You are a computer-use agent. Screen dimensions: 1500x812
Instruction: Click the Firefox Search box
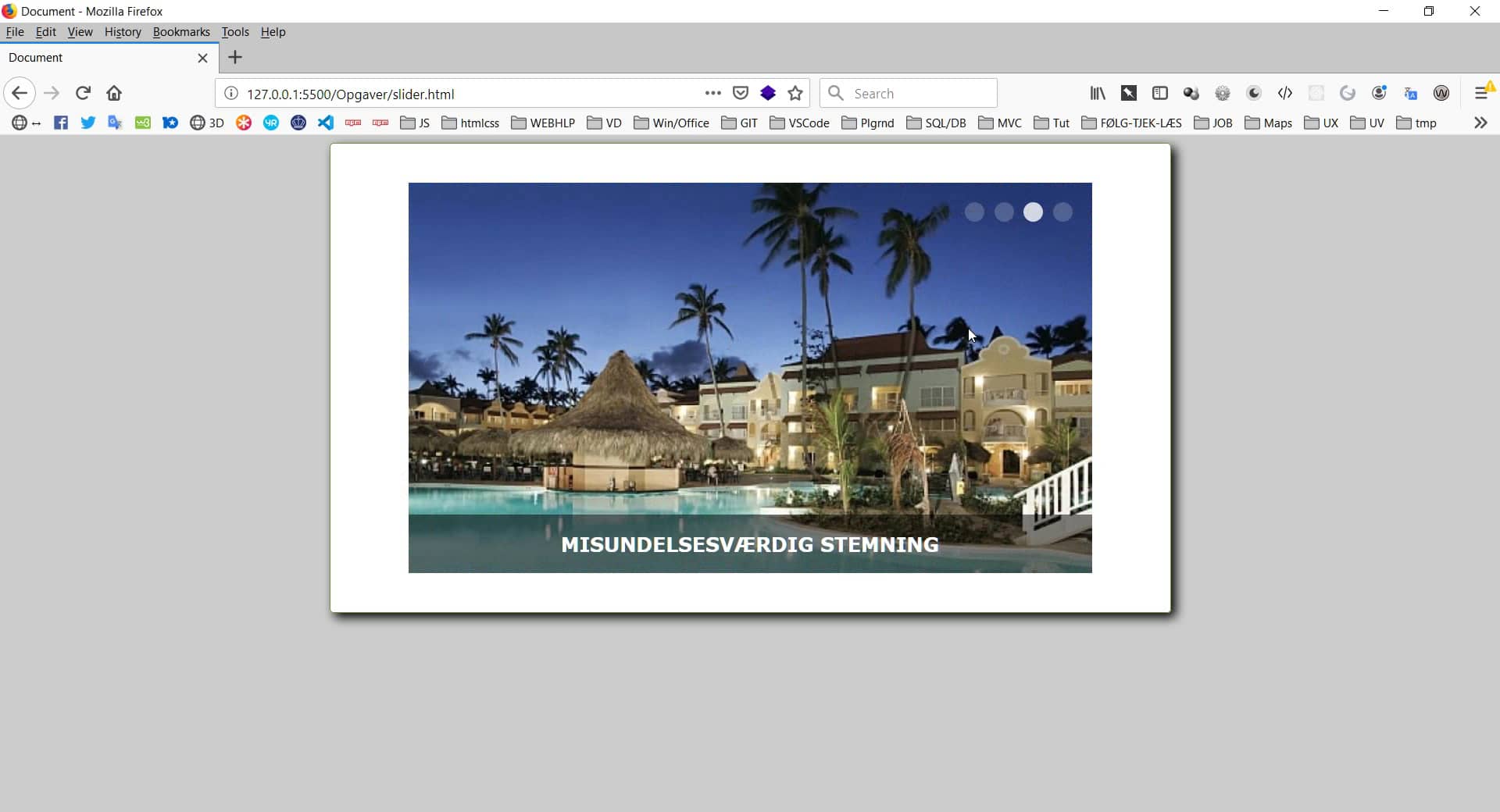909,94
